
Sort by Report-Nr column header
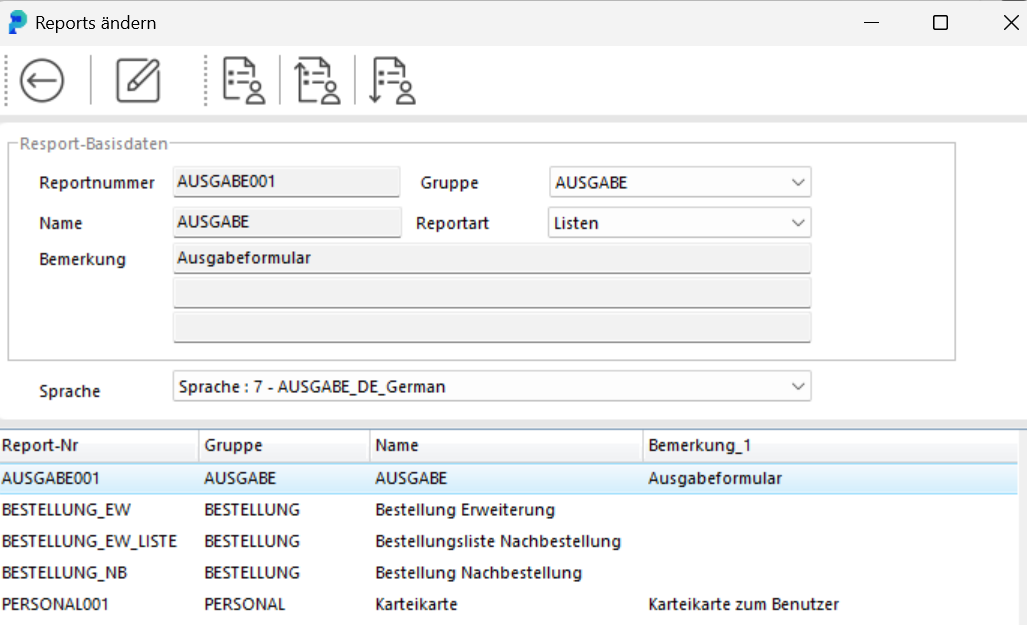(x=98, y=445)
